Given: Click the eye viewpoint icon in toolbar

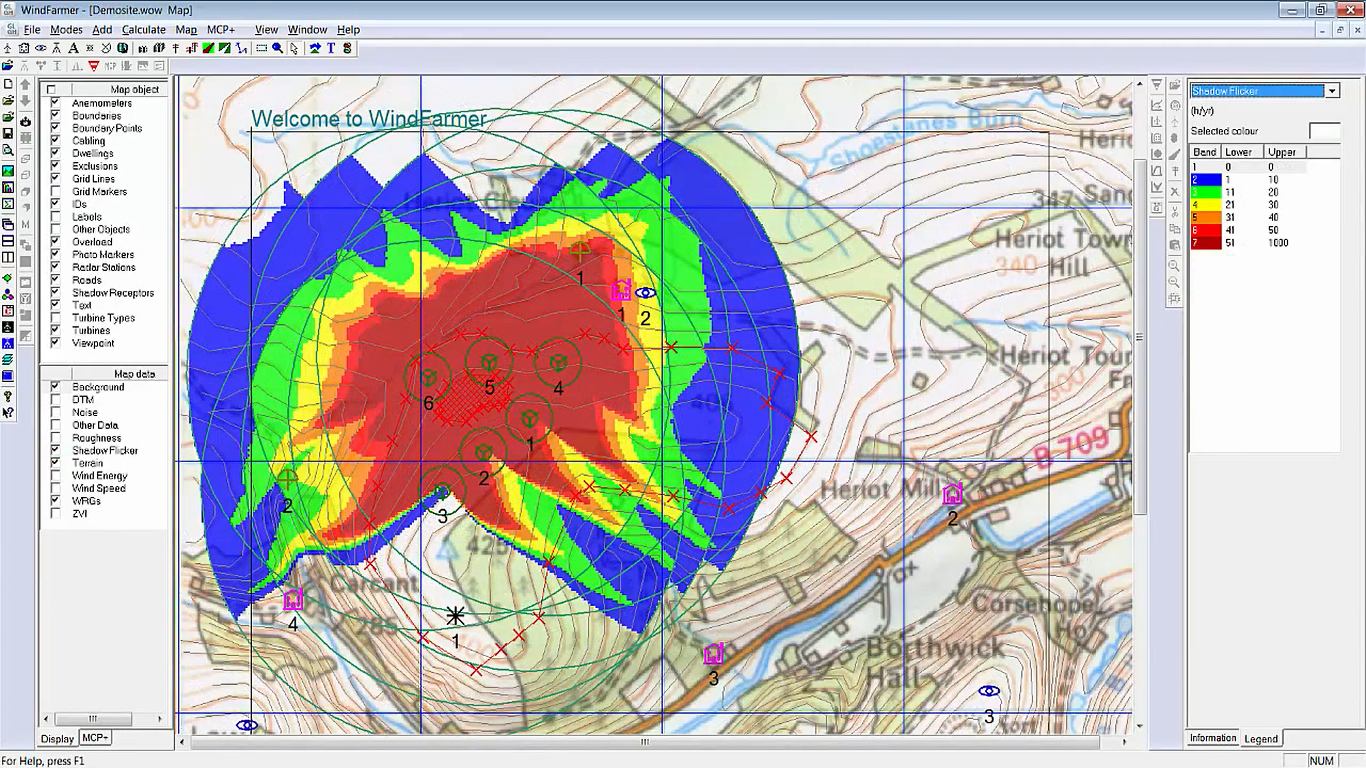Looking at the screenshot, I should pyautogui.click(x=41, y=48).
